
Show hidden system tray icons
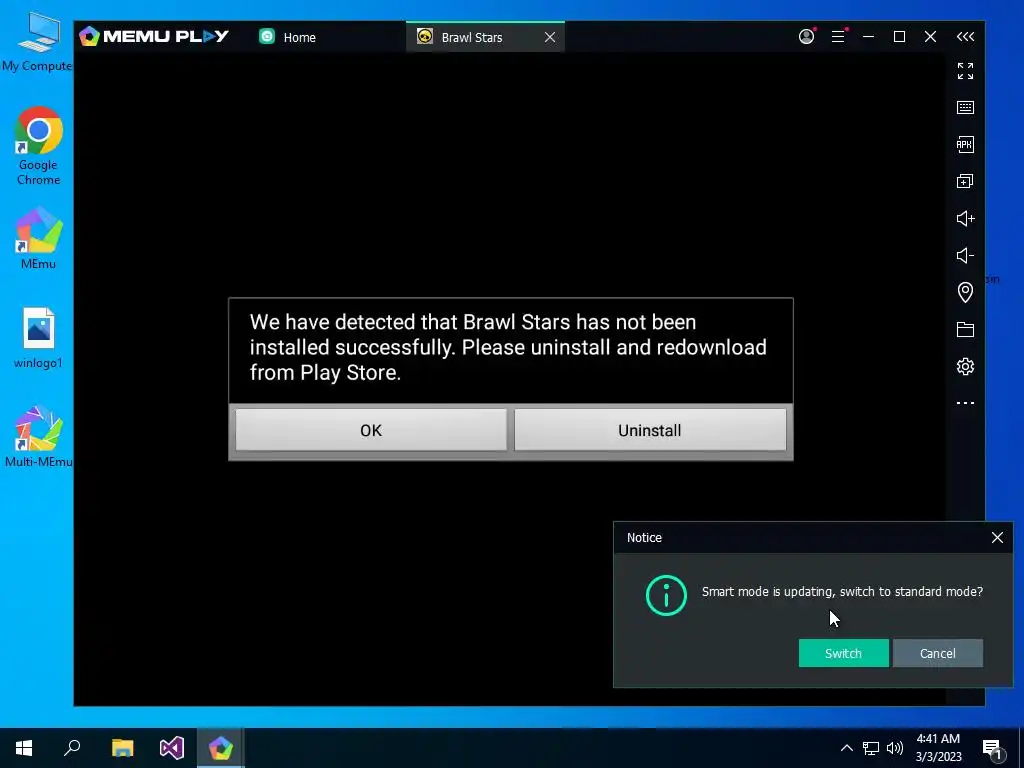point(846,748)
